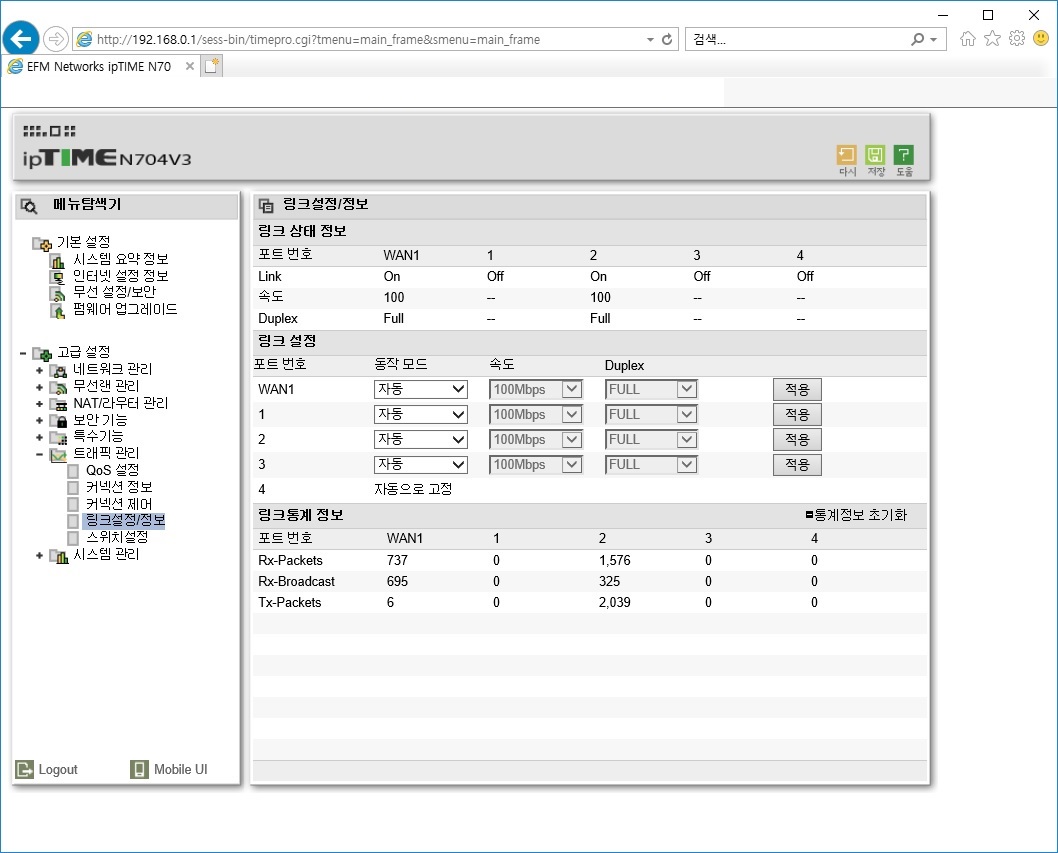Screen dimensions: 1058x853
Task: Click the browser forward arrow button
Action: click(x=56, y=39)
